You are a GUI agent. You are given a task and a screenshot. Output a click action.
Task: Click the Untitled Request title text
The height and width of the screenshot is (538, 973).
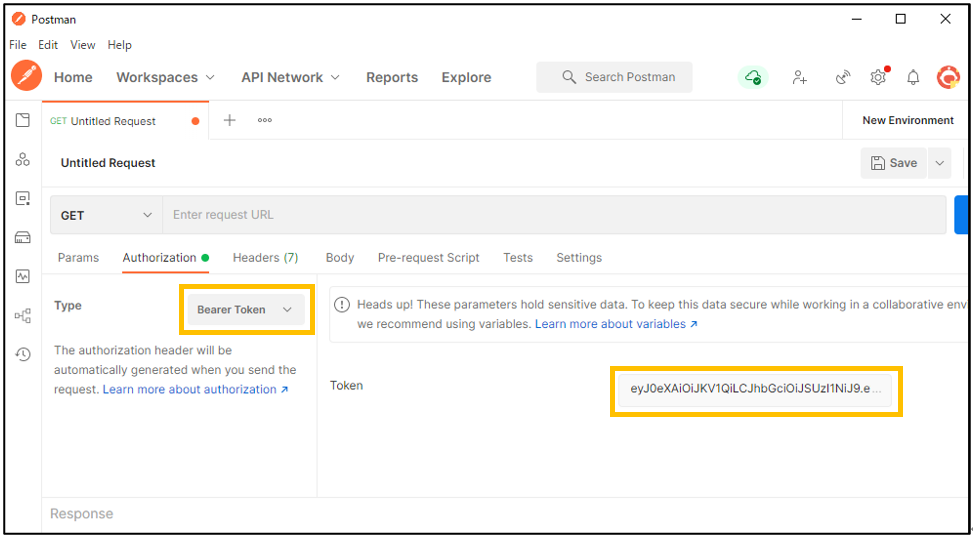[x=108, y=163]
